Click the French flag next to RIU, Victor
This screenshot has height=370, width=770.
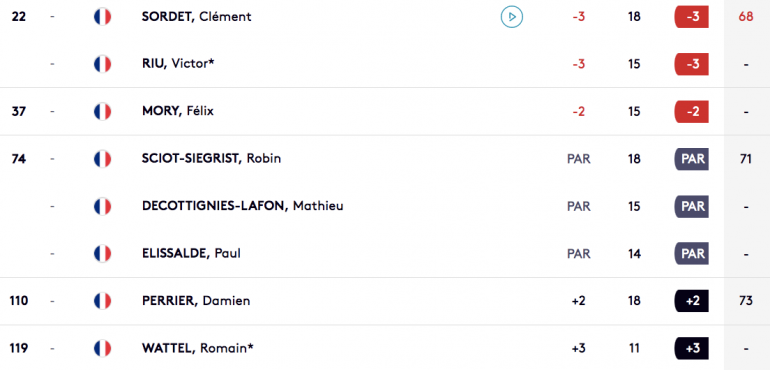coord(102,64)
